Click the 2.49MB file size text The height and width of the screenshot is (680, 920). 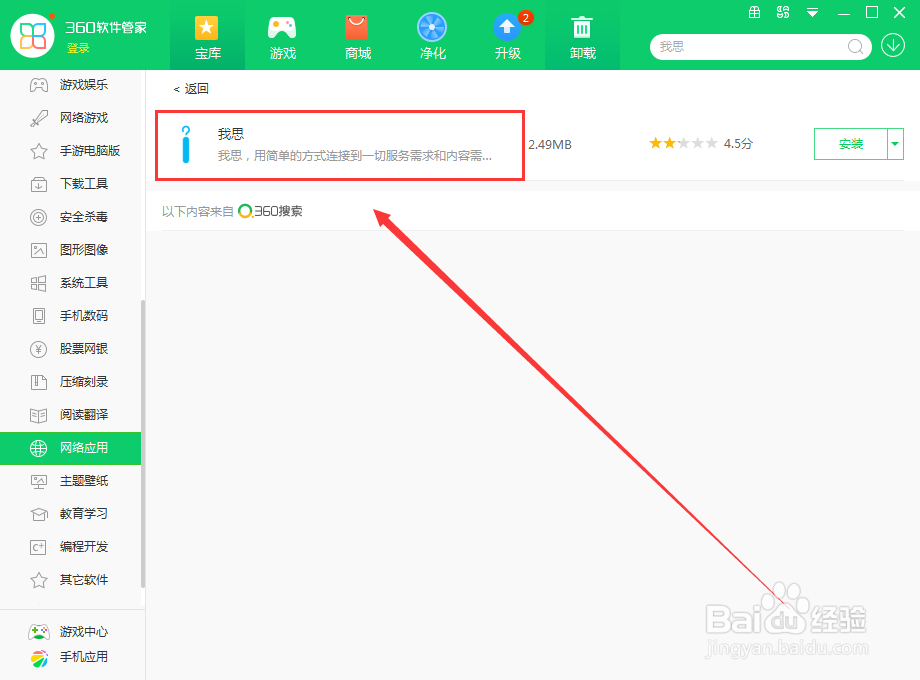coord(550,144)
